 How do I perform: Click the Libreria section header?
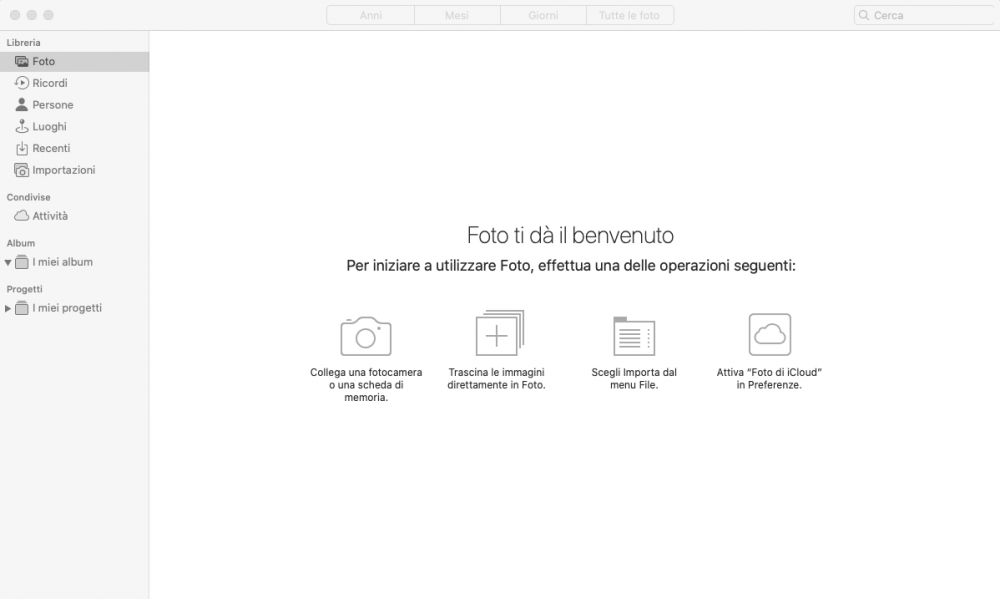(x=24, y=43)
